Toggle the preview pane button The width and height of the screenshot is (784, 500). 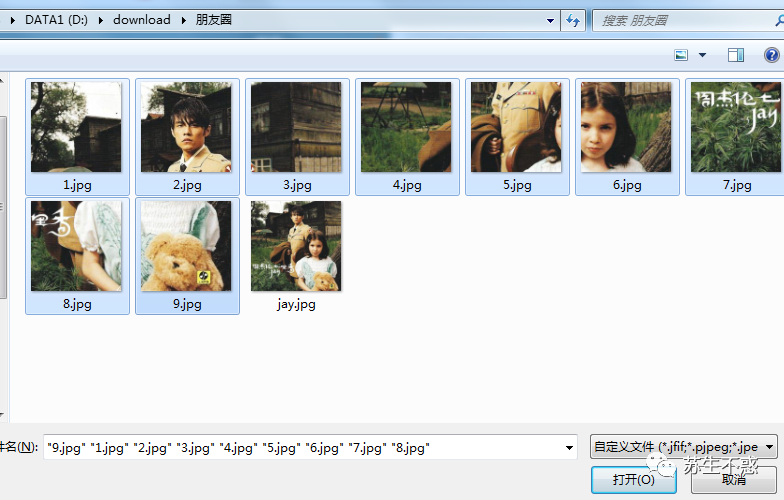coord(736,55)
